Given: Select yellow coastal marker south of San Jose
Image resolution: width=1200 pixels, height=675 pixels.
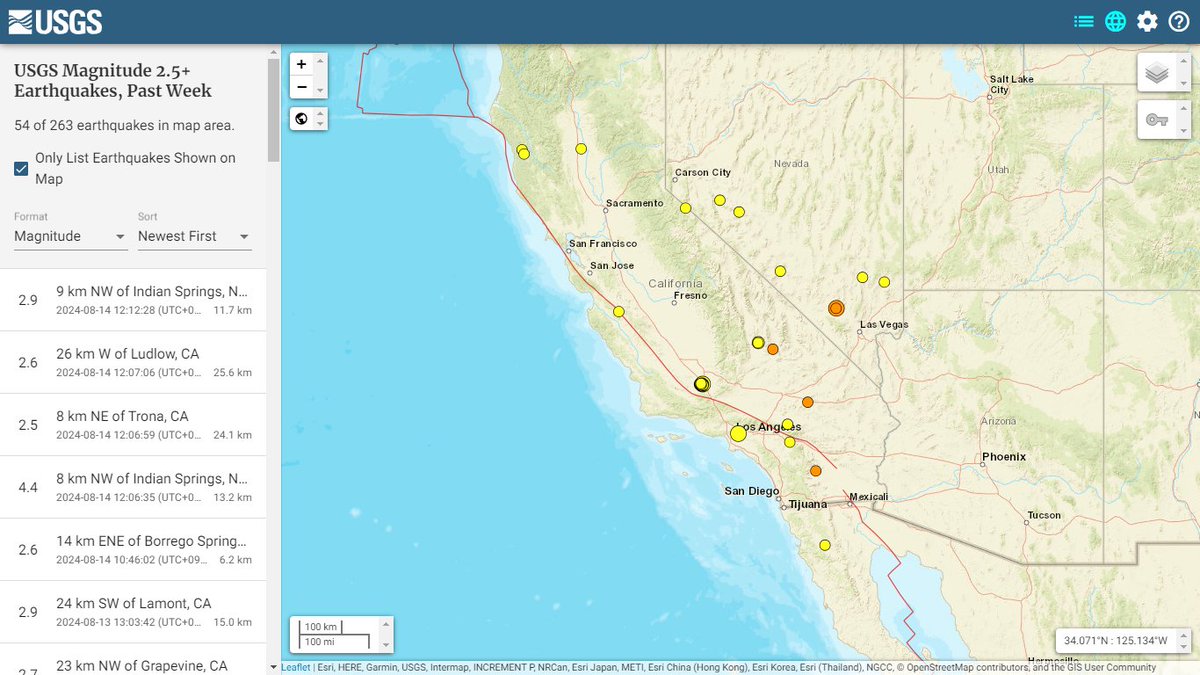Looking at the screenshot, I should point(619,311).
